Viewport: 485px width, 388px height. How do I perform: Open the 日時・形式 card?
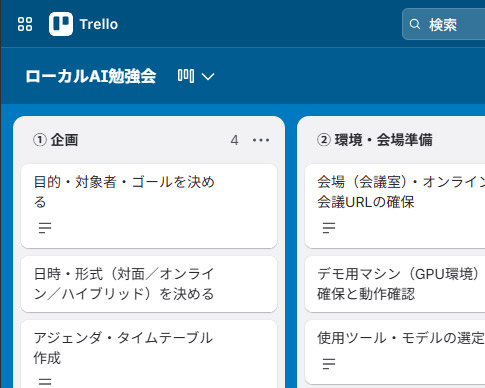point(149,284)
